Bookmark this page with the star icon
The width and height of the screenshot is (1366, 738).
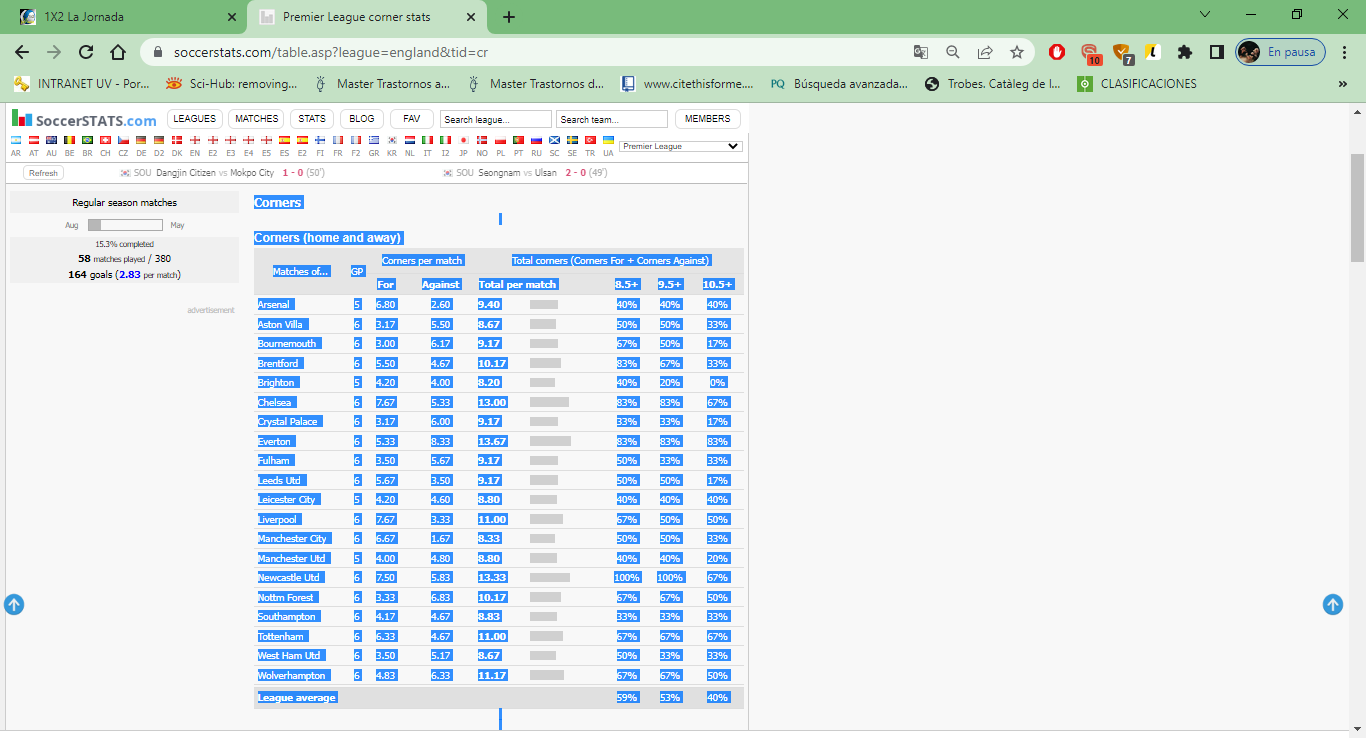(1017, 52)
